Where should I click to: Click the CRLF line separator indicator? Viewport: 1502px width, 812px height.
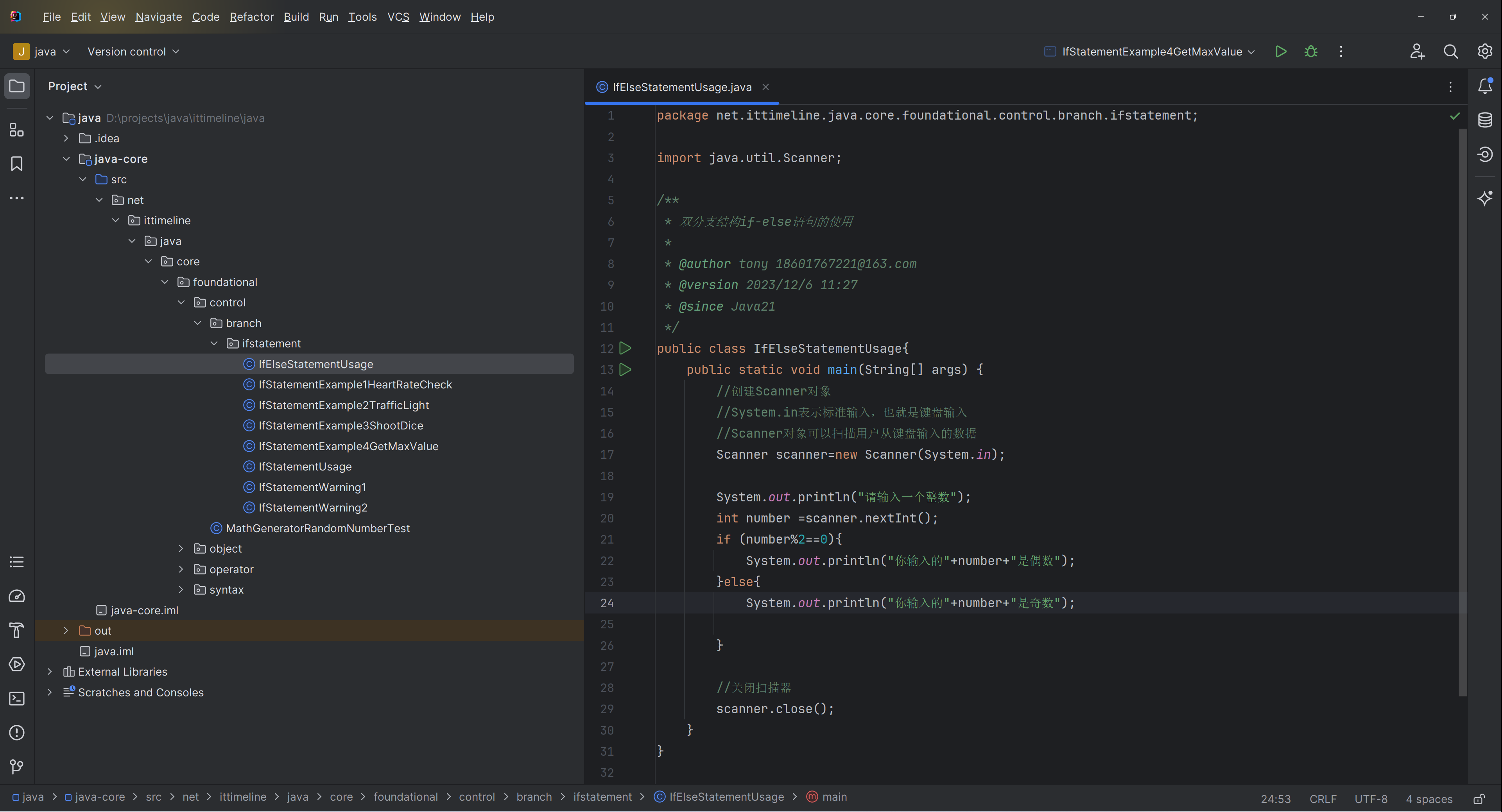tap(1323, 799)
